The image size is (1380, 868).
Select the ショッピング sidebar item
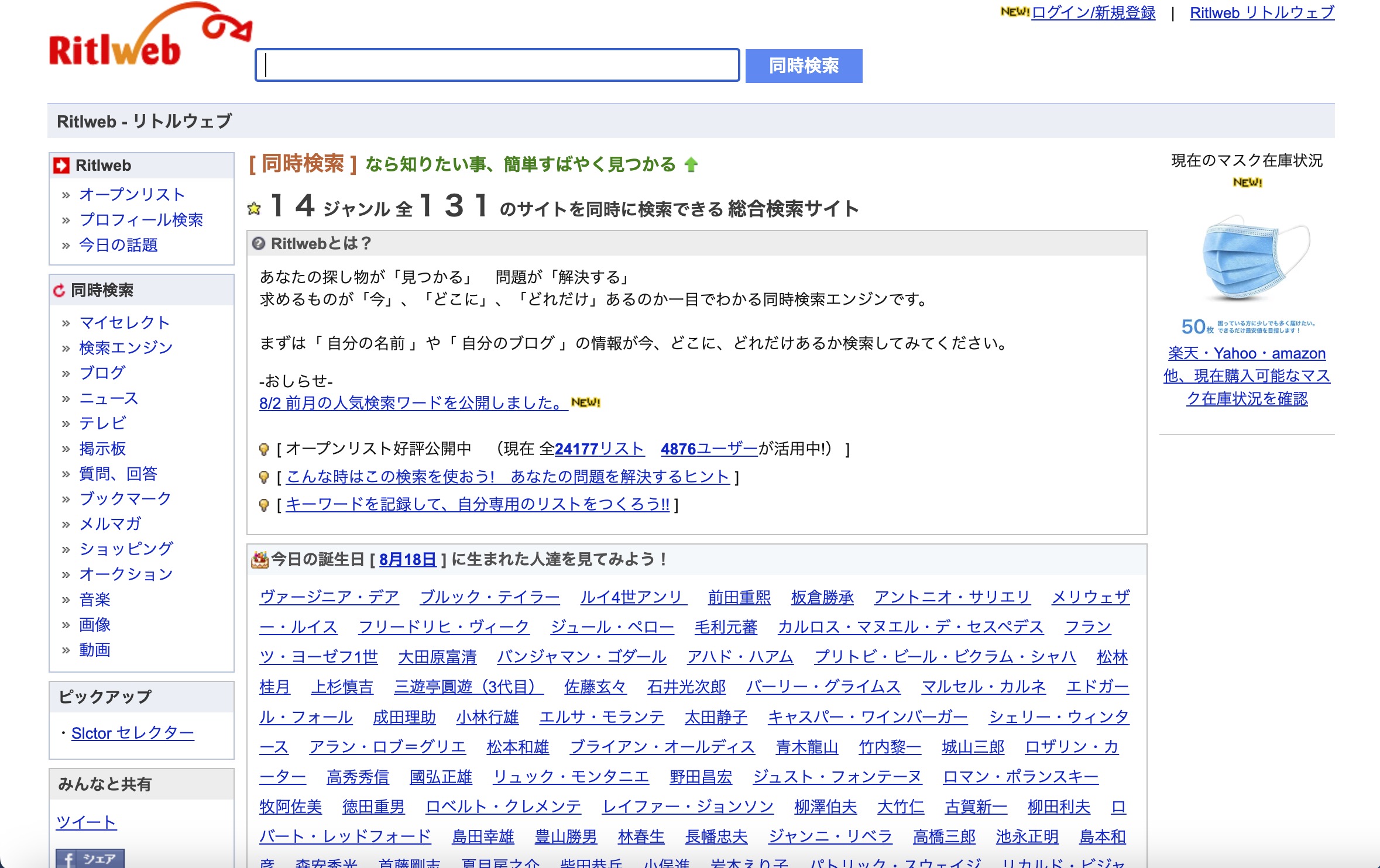(126, 549)
